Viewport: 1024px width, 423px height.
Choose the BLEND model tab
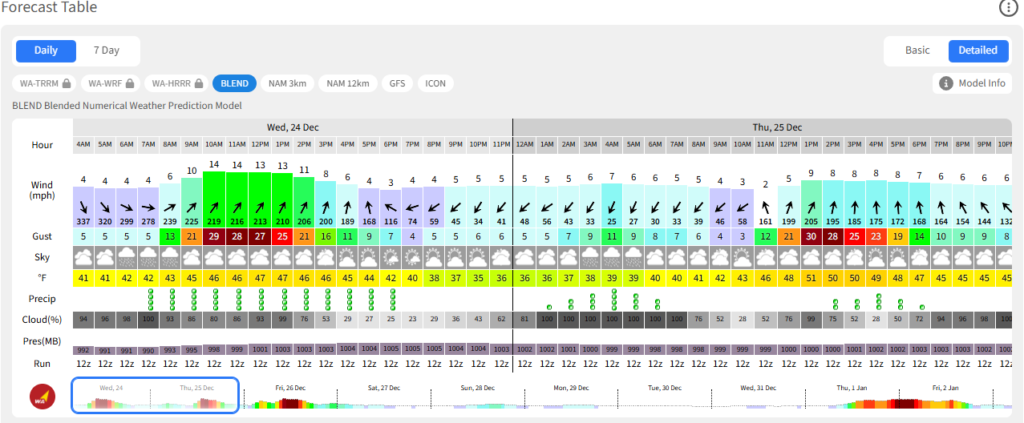coord(234,83)
